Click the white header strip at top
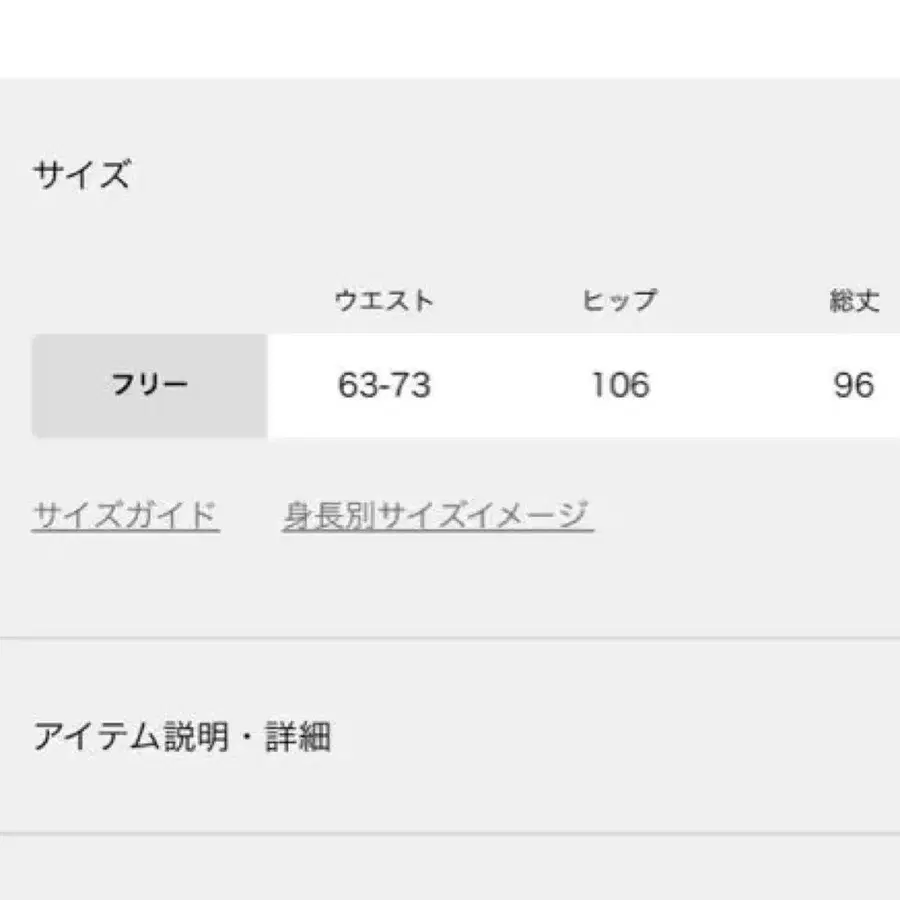 (450, 38)
